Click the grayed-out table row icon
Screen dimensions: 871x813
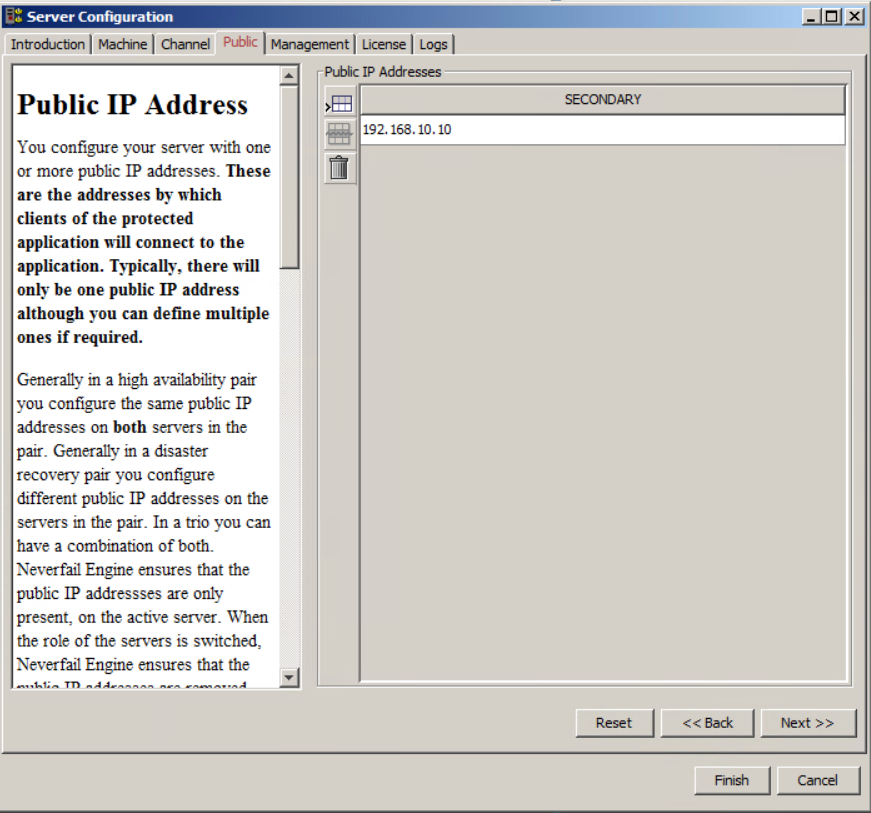340,135
